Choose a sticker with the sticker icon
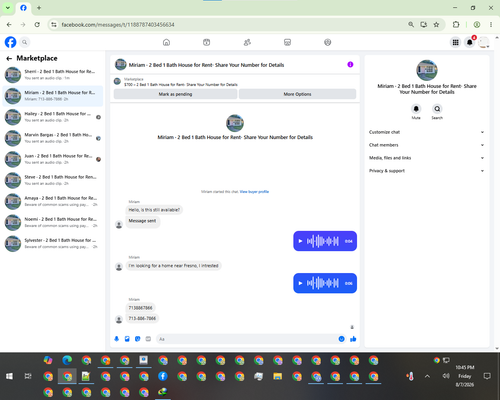 138,339
